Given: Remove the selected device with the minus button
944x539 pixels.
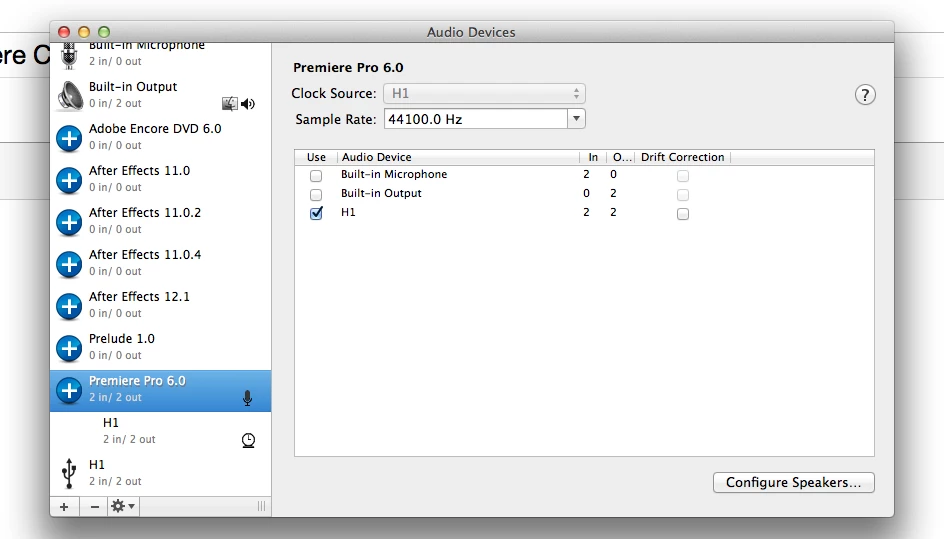Looking at the screenshot, I should tap(94, 506).
